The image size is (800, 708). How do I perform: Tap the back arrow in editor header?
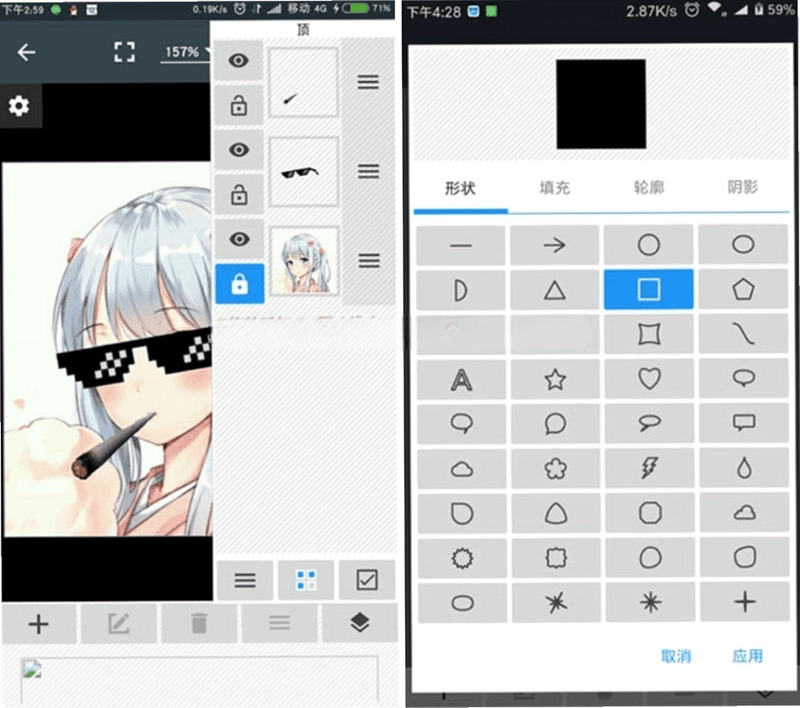(x=26, y=52)
